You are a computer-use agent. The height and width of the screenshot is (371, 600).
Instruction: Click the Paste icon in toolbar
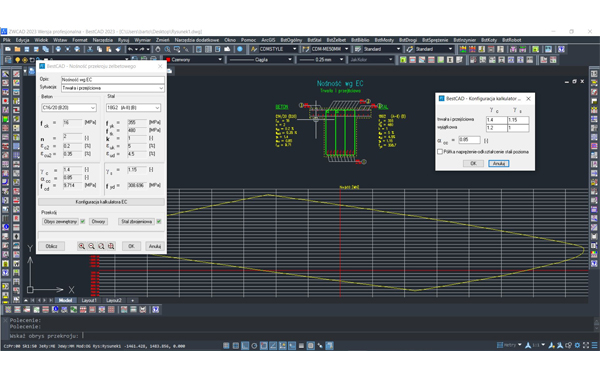108,49
